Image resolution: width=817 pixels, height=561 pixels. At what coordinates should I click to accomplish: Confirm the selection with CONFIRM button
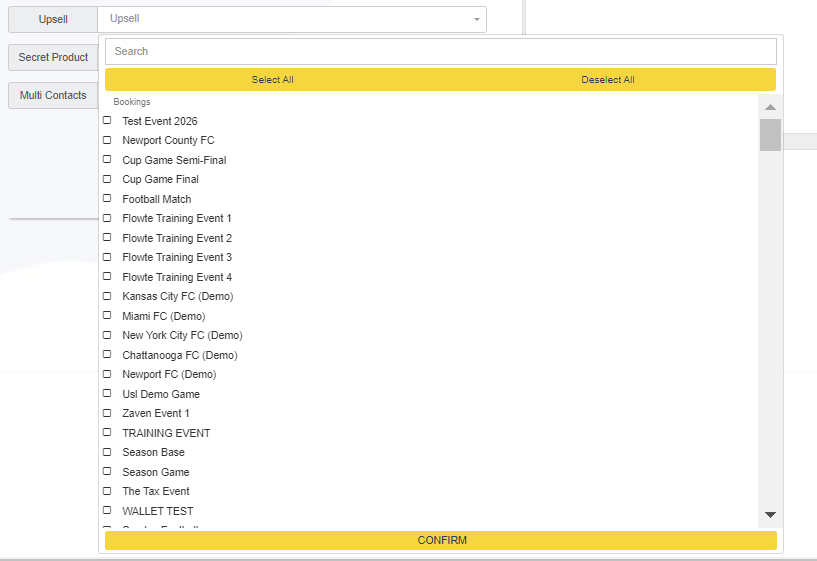click(441, 540)
